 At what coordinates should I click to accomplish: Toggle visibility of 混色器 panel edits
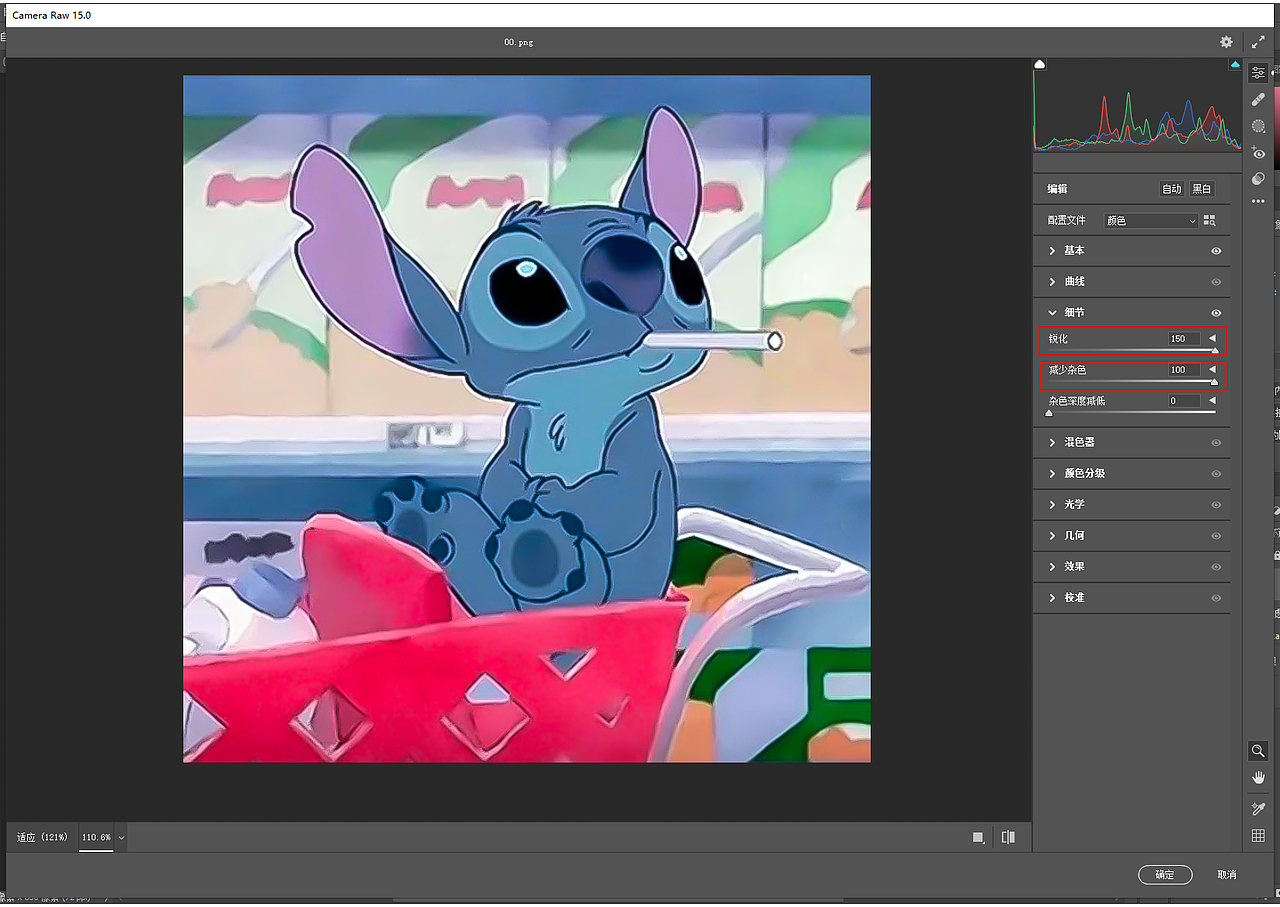pyautogui.click(x=1216, y=442)
